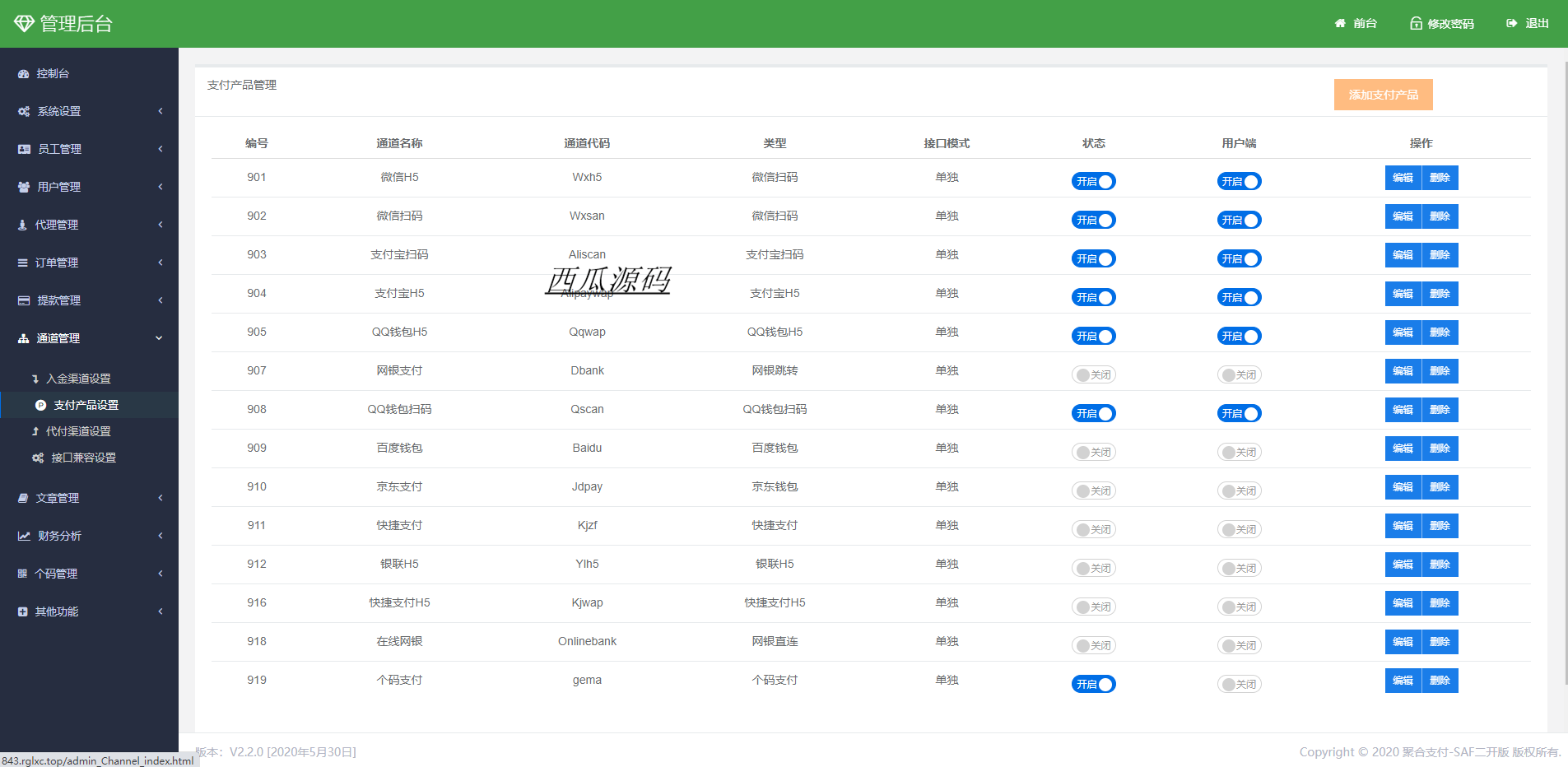
Task: Click the dashboard icon beside 控制台
Action: pyautogui.click(x=23, y=73)
